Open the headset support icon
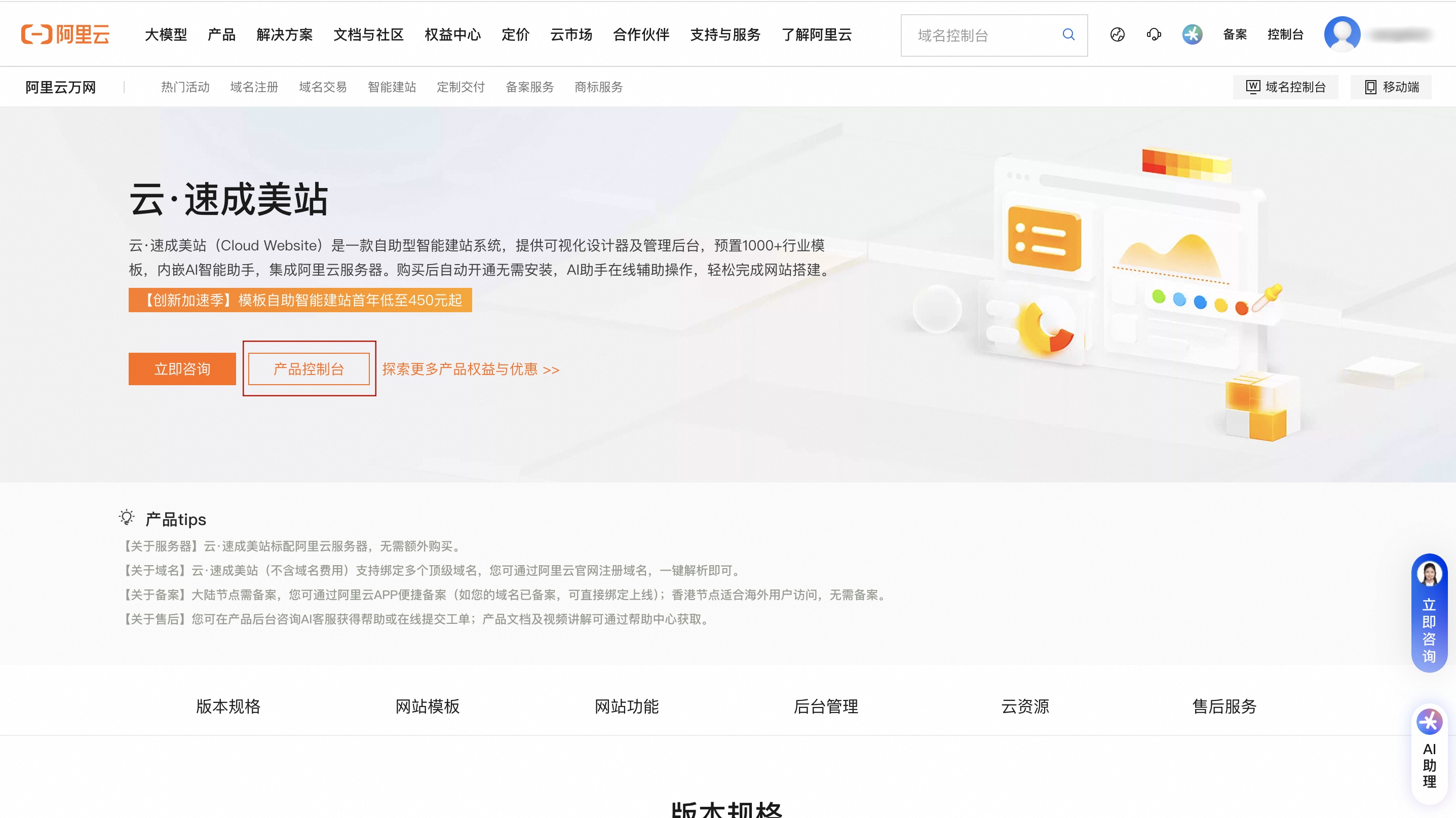The image size is (1456, 818). pyautogui.click(x=1154, y=34)
